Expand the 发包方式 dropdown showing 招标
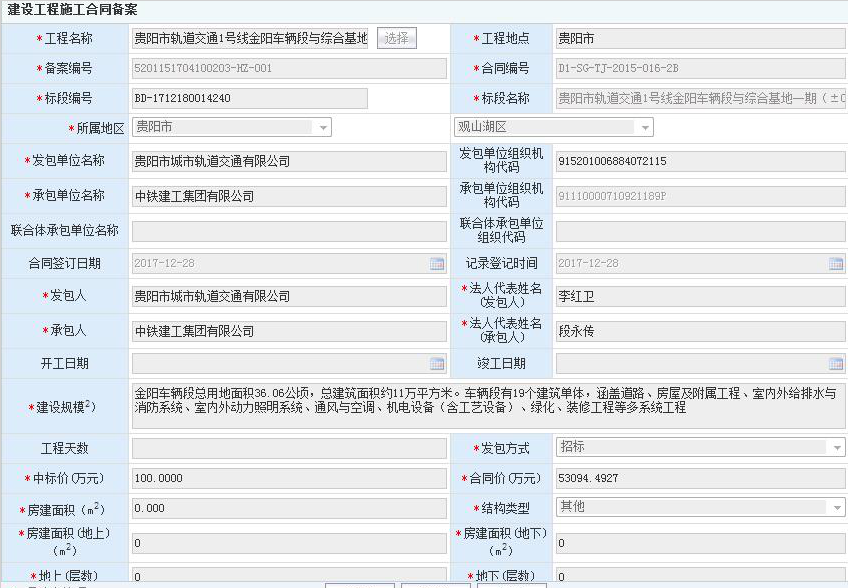 pos(836,448)
